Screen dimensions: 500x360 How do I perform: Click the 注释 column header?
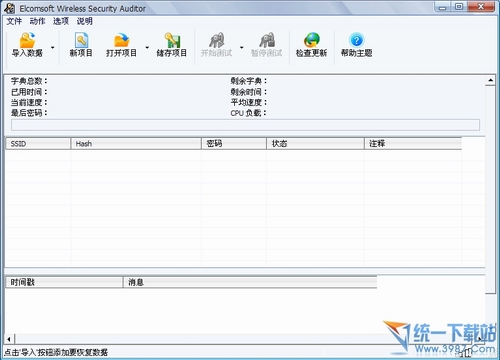[x=413, y=144]
